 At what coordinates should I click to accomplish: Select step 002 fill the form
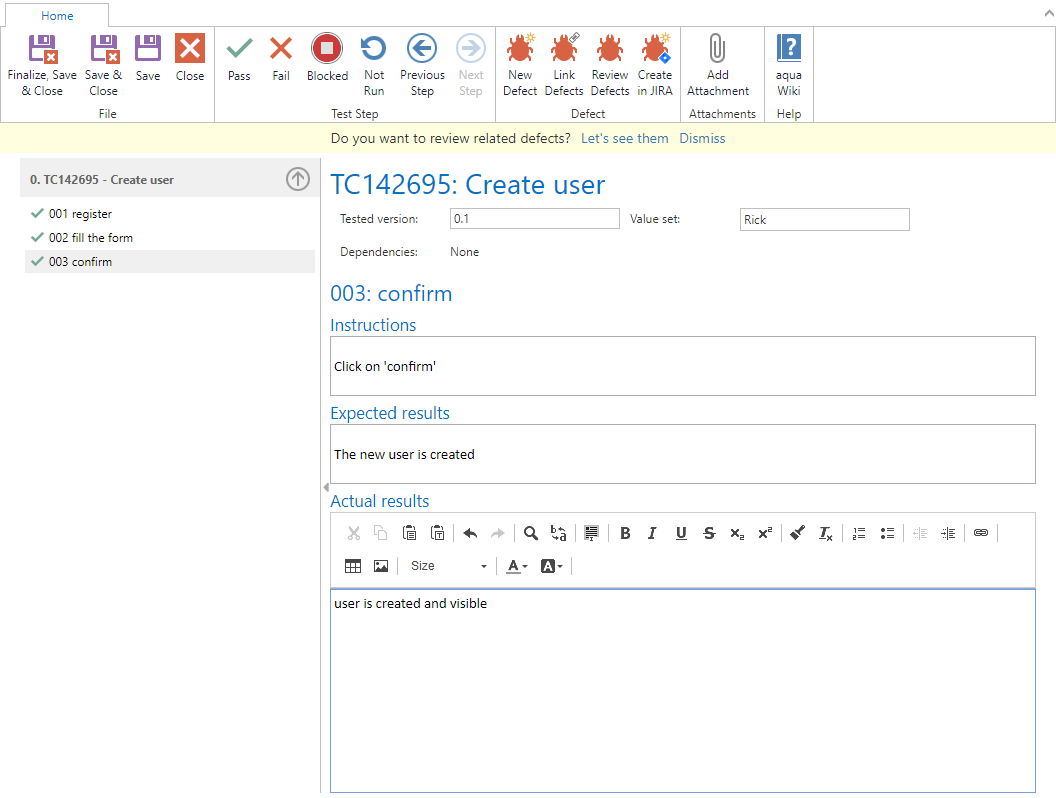coord(90,238)
